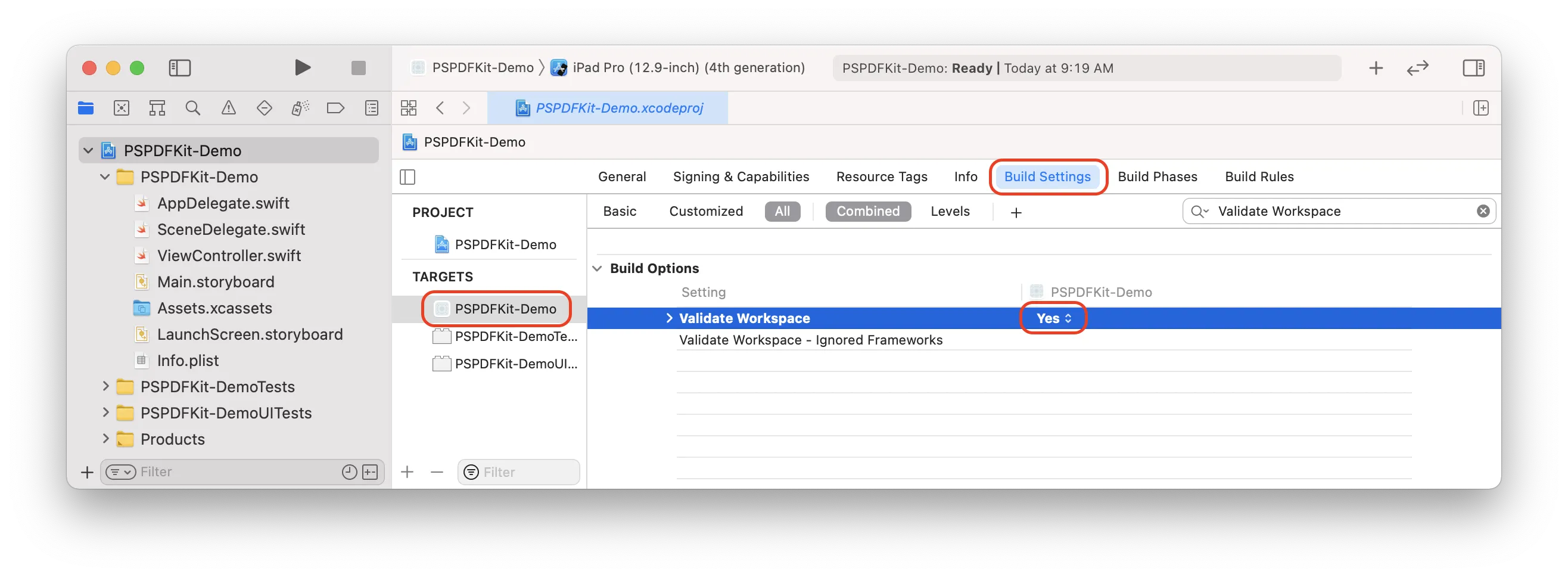The height and width of the screenshot is (577, 1568).
Task: Hide the project and targets list
Action: 407,176
